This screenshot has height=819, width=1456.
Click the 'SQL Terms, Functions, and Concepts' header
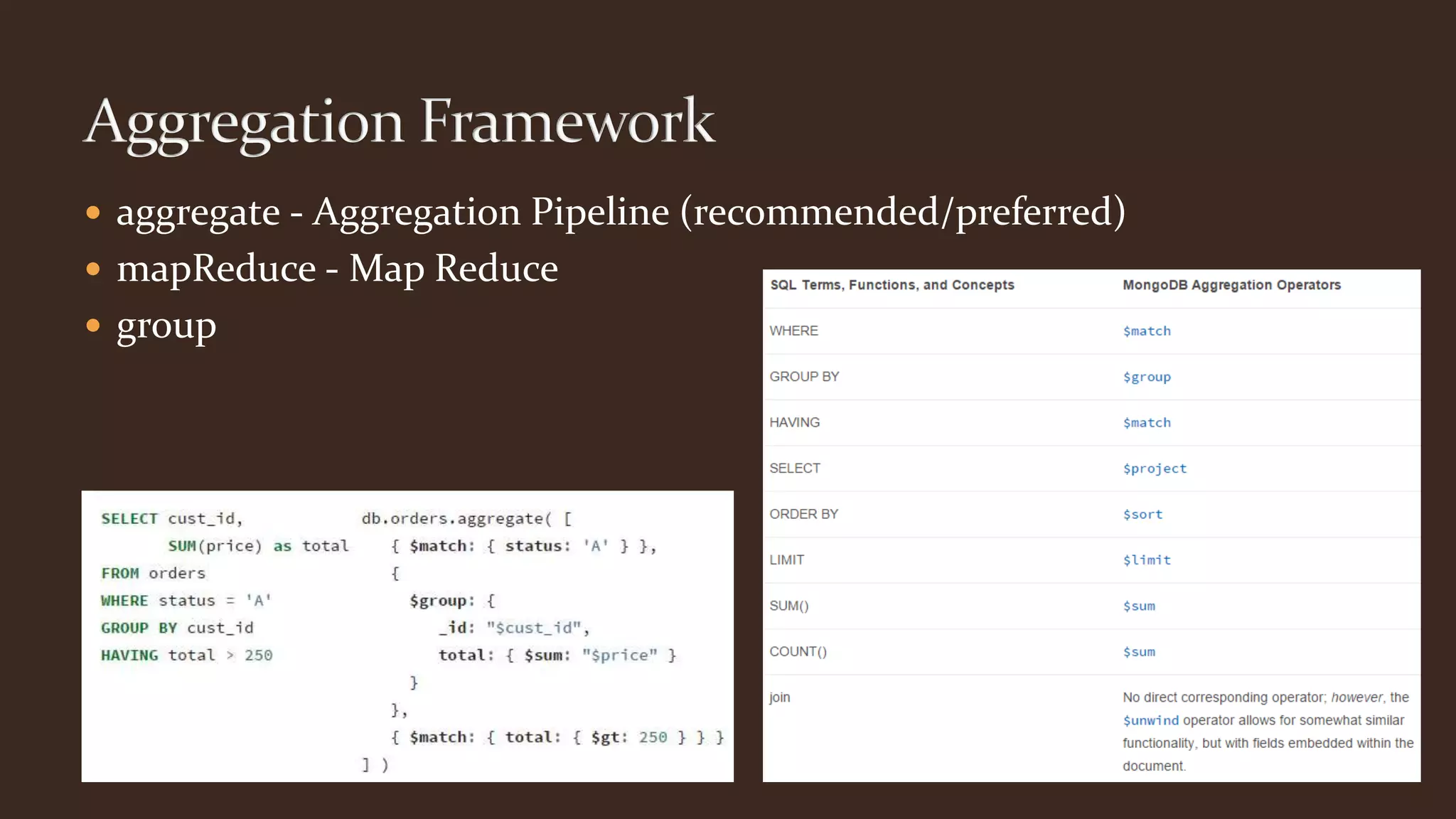892,285
